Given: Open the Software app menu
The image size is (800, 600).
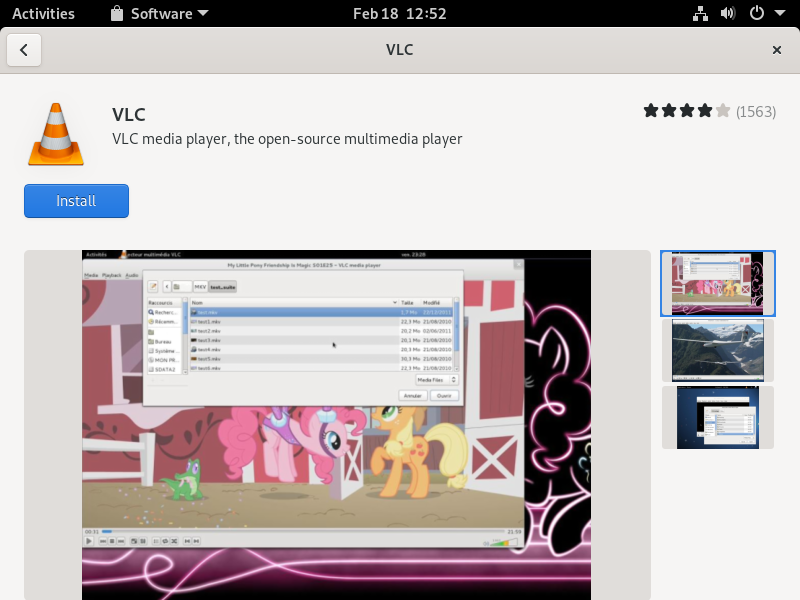Looking at the screenshot, I should (160, 13).
